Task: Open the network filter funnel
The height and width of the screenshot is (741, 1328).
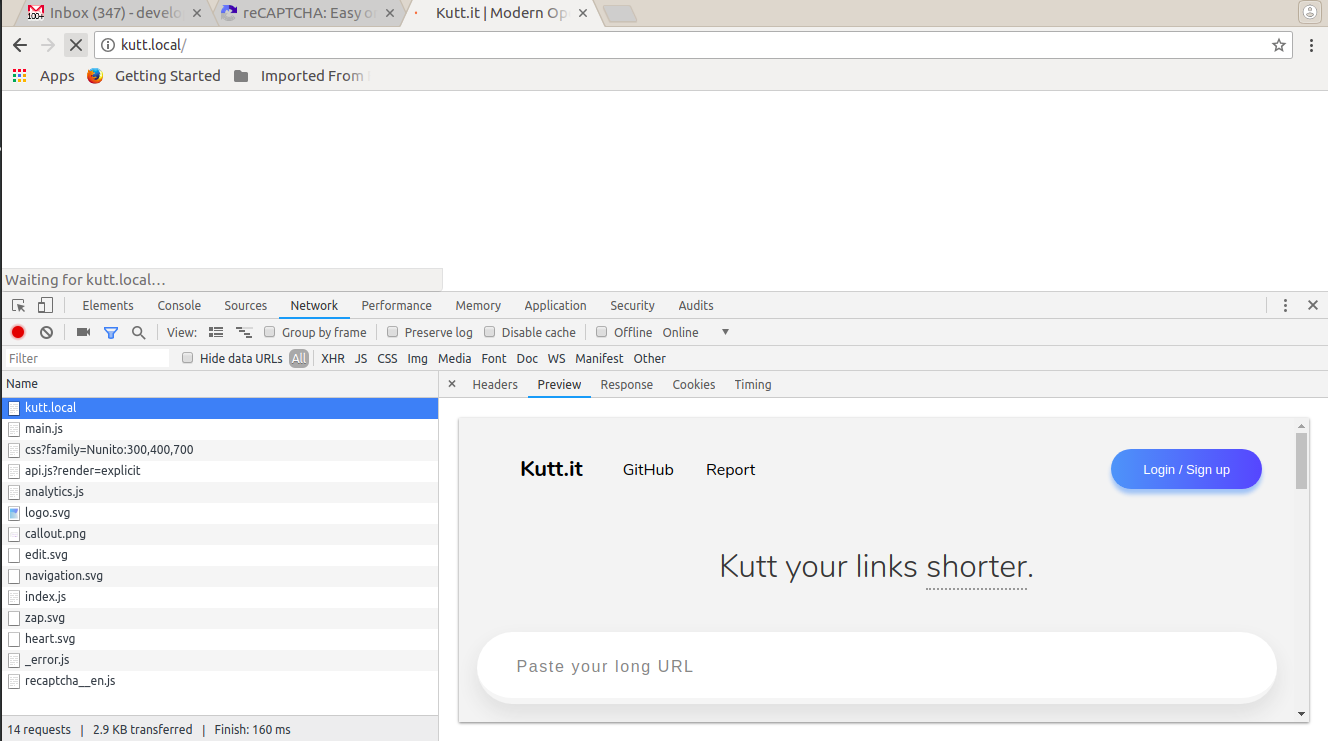Action: click(110, 331)
